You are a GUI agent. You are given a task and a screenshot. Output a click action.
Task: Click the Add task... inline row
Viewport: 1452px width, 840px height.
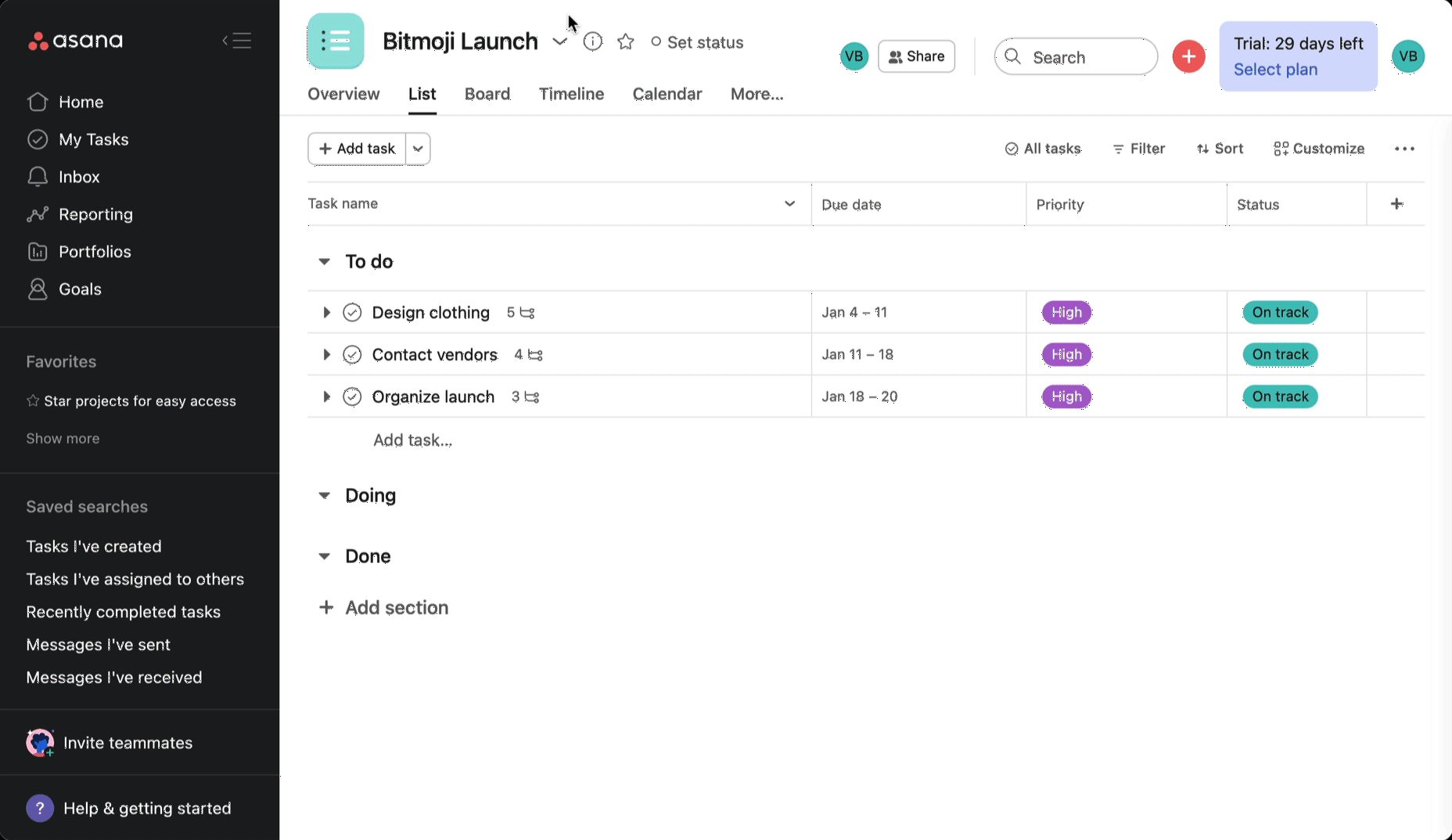pos(412,440)
